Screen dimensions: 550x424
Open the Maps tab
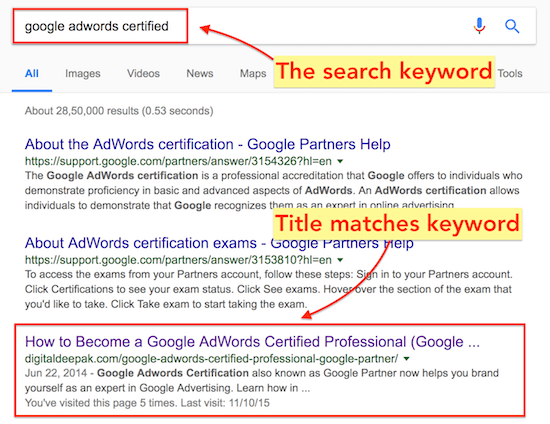click(x=253, y=73)
